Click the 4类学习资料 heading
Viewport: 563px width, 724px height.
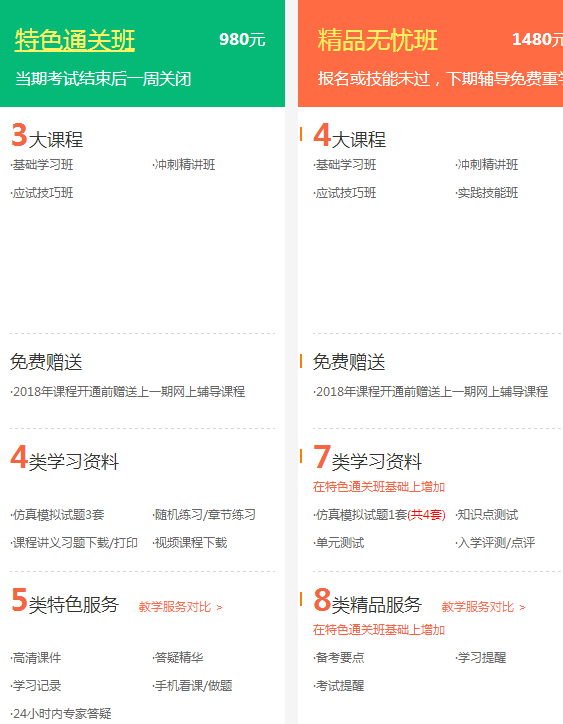point(65,458)
